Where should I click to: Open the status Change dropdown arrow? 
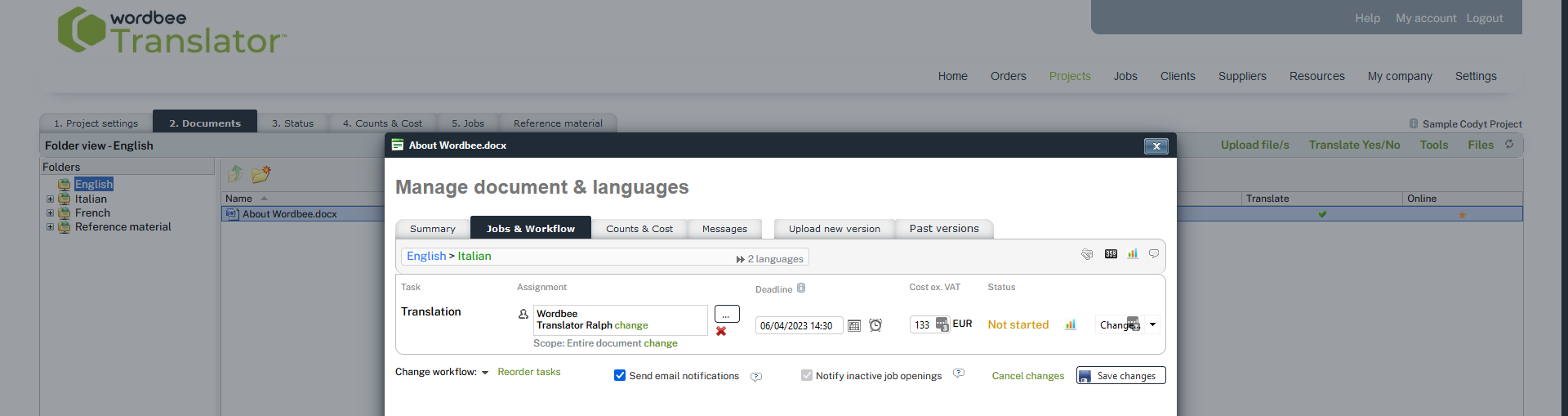[x=1152, y=324]
